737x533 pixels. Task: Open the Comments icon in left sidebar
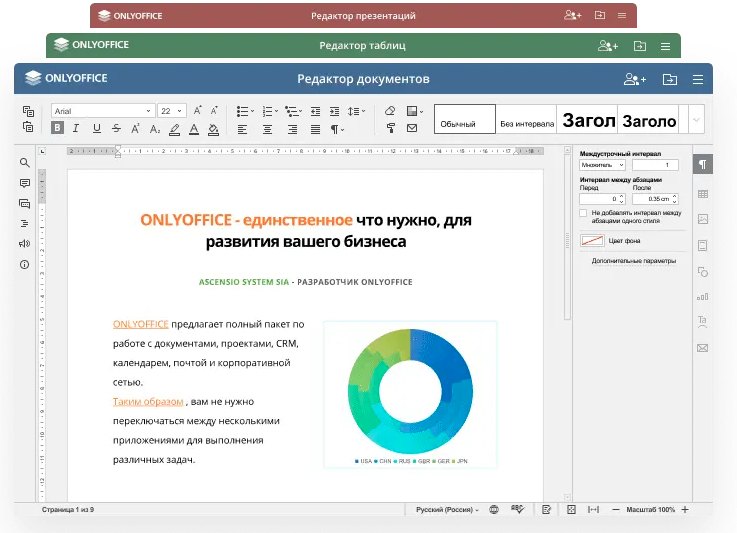(24, 183)
